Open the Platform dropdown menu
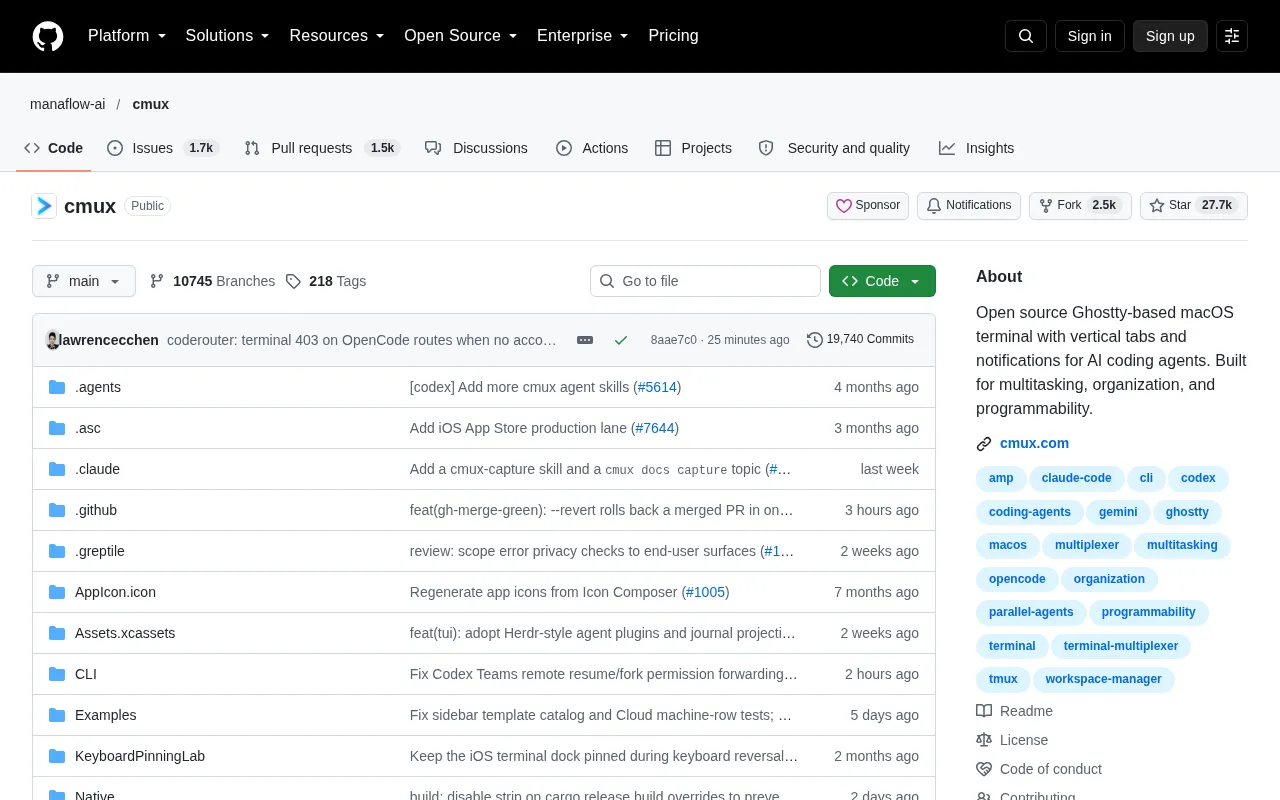Viewport: 1280px width, 800px height. 127,36
